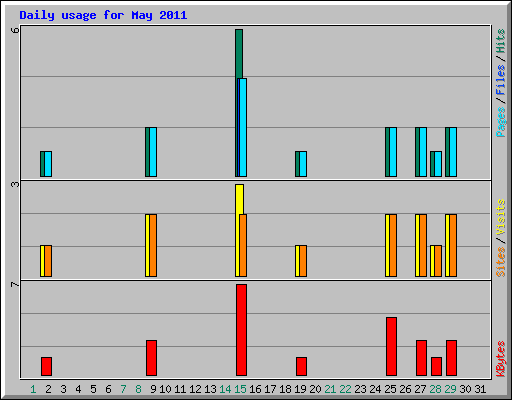Image resolution: width=512 pixels, height=400 pixels.
Task: Click the orange Sites bar for day 15
Action: coord(243,245)
